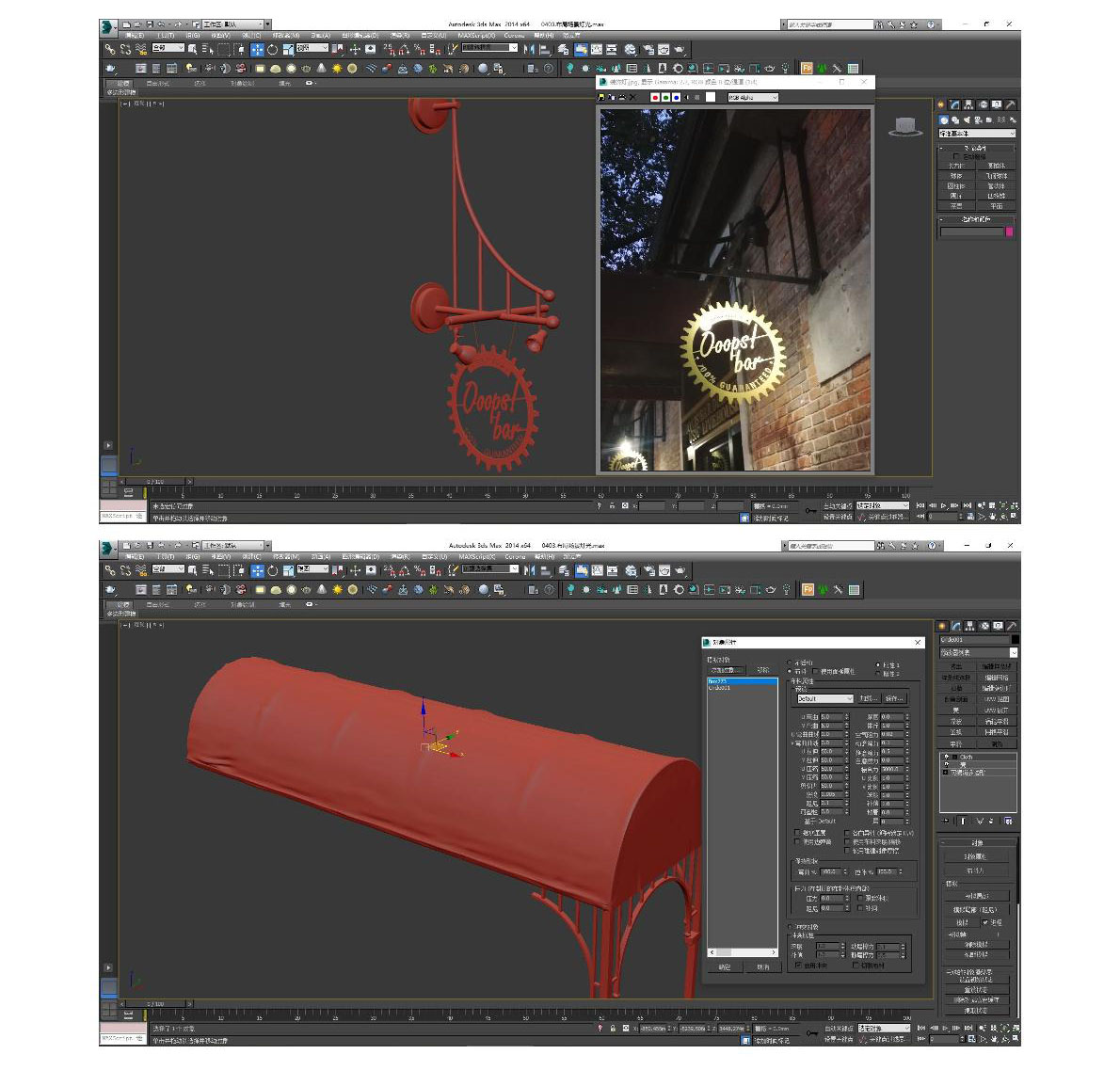Select the Rotate tool in top screenshot toolbar
Screen dimensions: 1120x1086
[x=272, y=49]
